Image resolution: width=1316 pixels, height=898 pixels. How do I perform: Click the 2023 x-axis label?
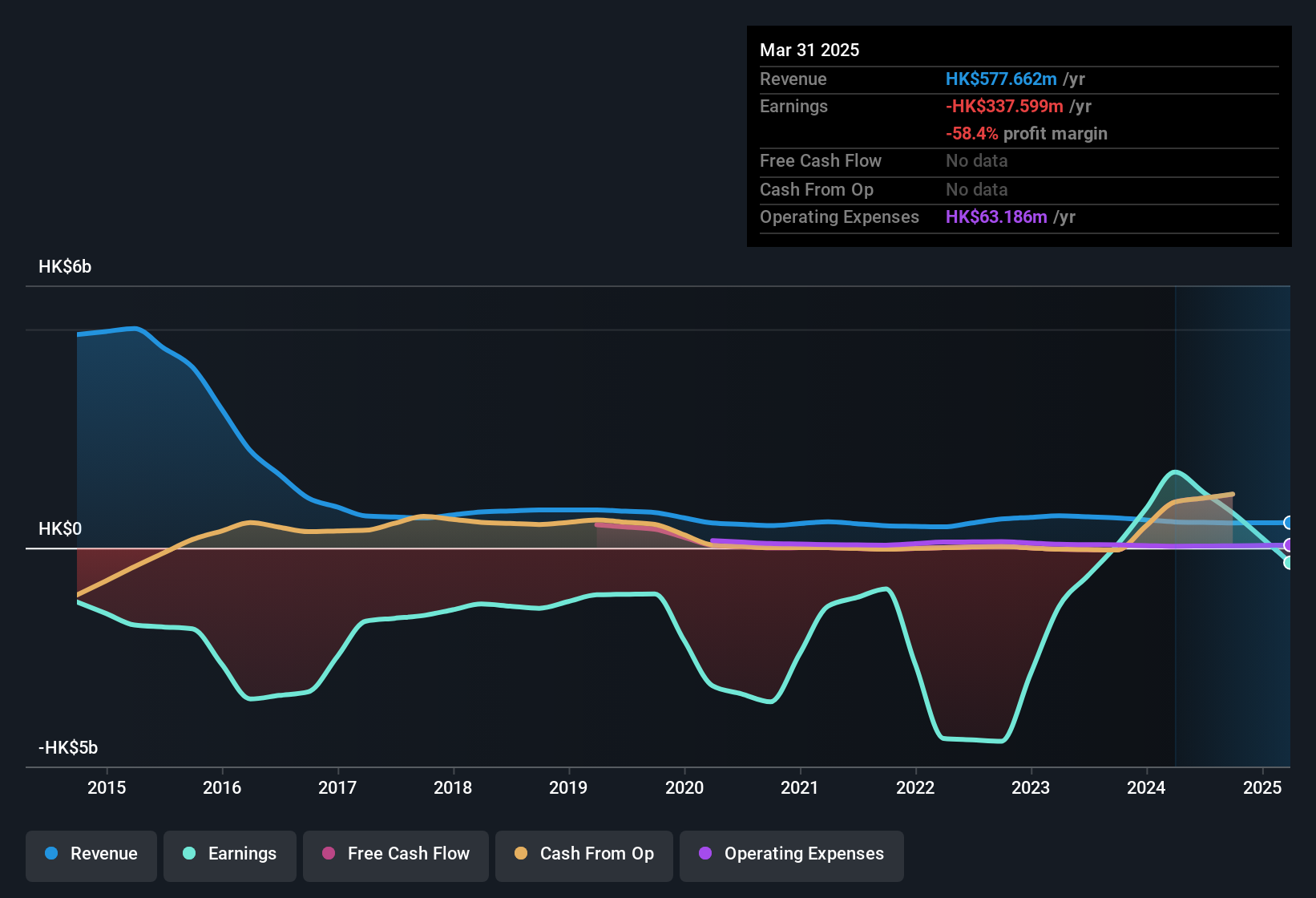[1031, 787]
